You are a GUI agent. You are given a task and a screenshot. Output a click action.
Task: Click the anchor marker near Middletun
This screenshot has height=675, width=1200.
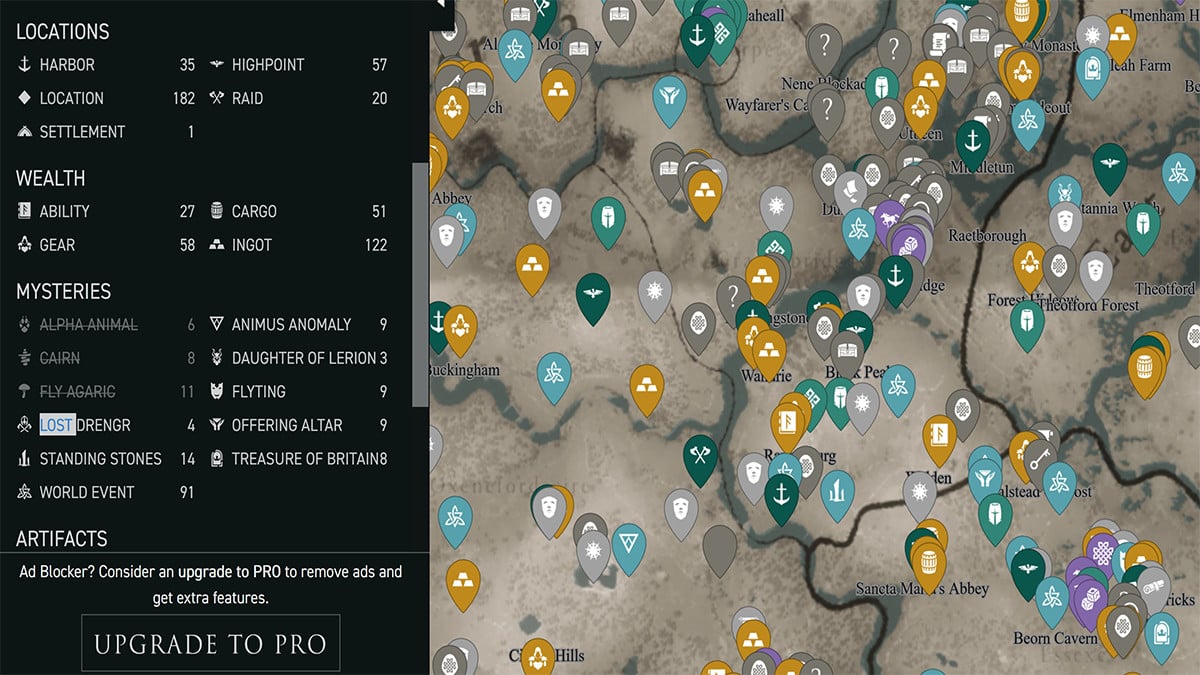(973, 140)
